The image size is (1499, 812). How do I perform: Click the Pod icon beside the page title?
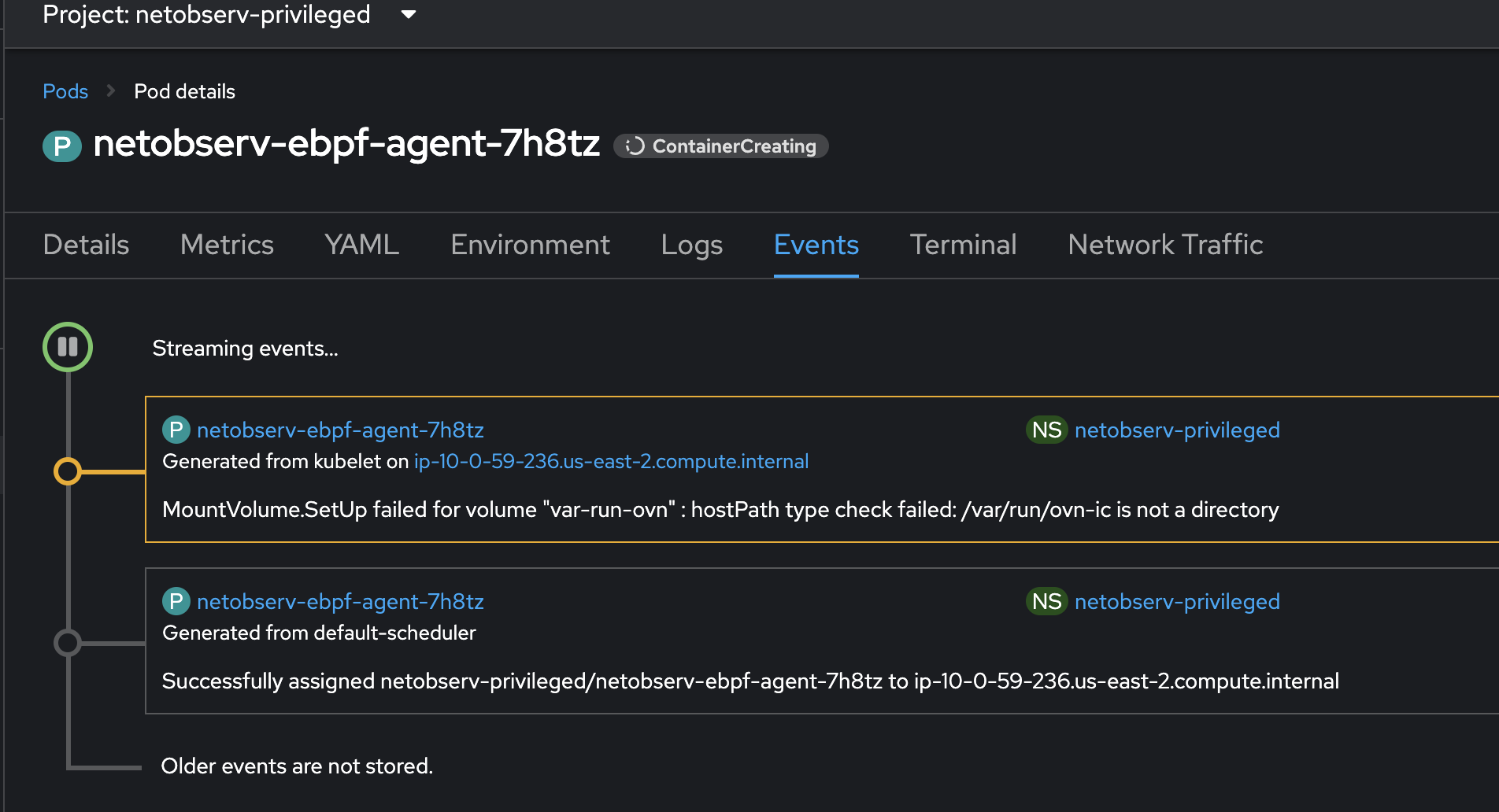(x=62, y=146)
